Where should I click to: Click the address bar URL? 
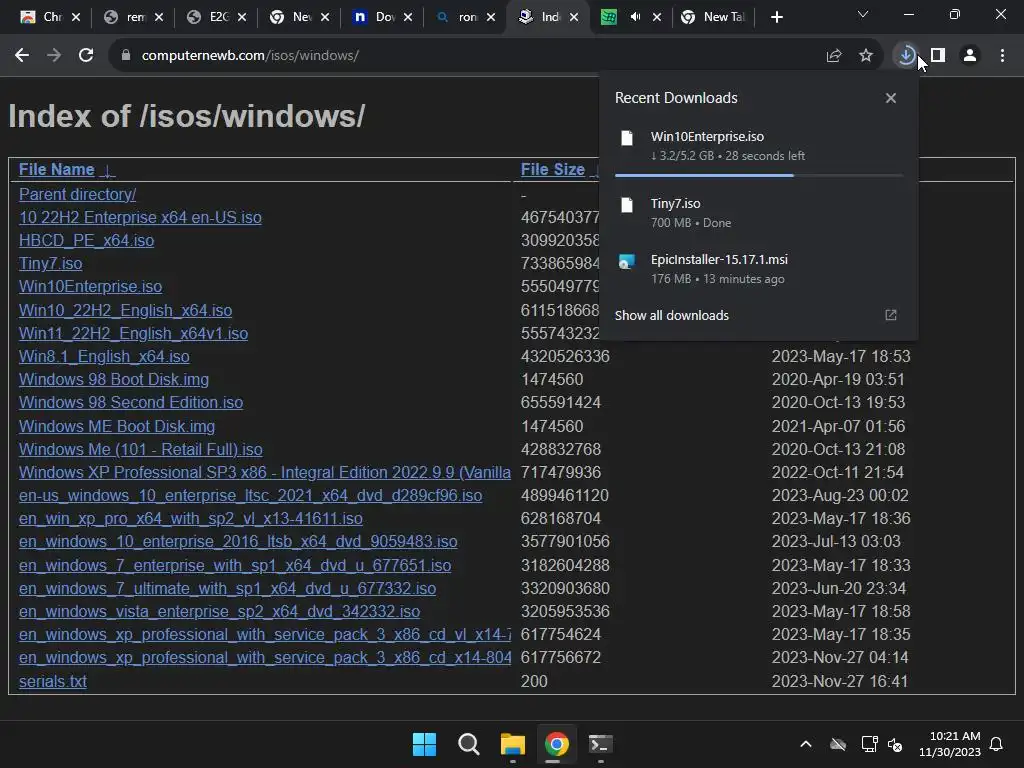(x=250, y=56)
